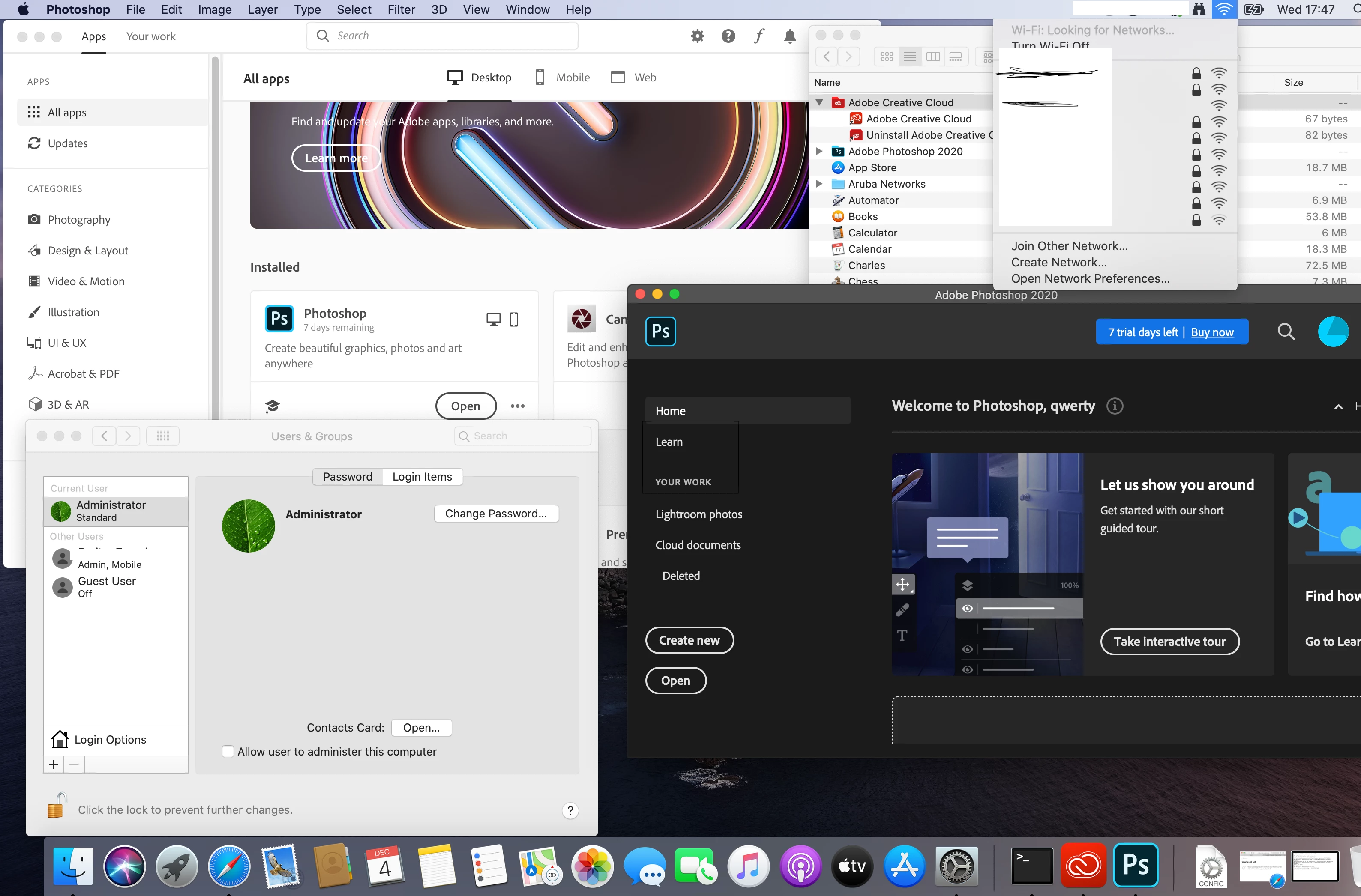Image resolution: width=1361 pixels, height=896 pixels.
Task: Open Photoshop card more options ellipsis
Action: coord(518,406)
